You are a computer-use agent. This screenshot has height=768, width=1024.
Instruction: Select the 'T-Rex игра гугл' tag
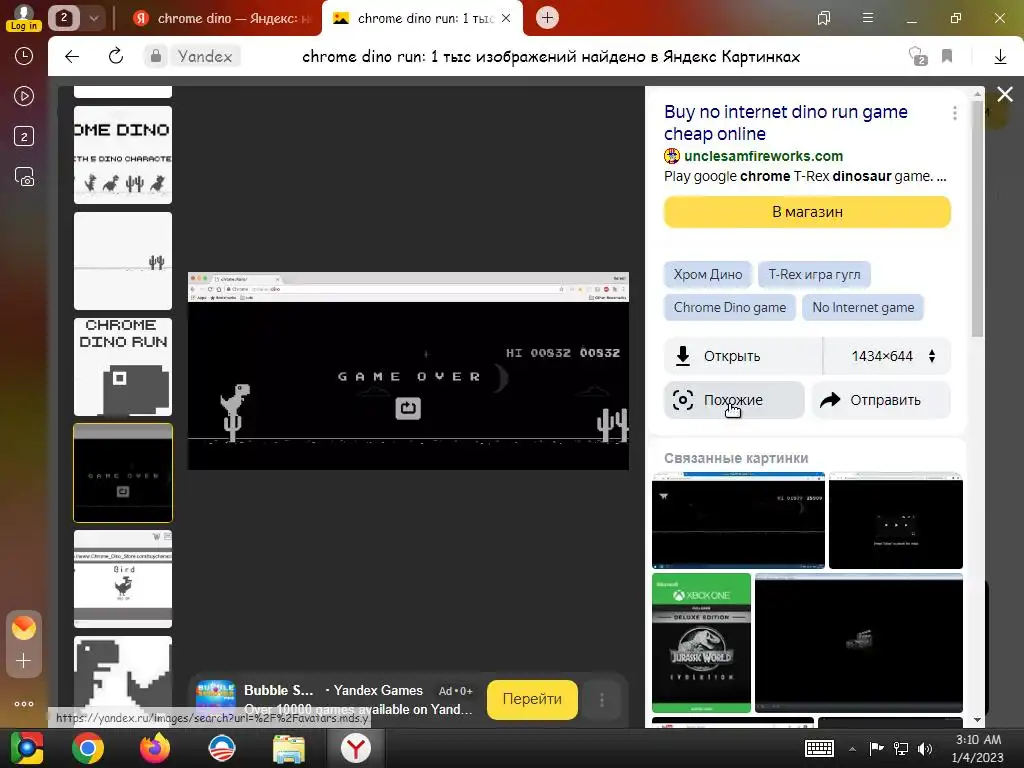click(814, 274)
